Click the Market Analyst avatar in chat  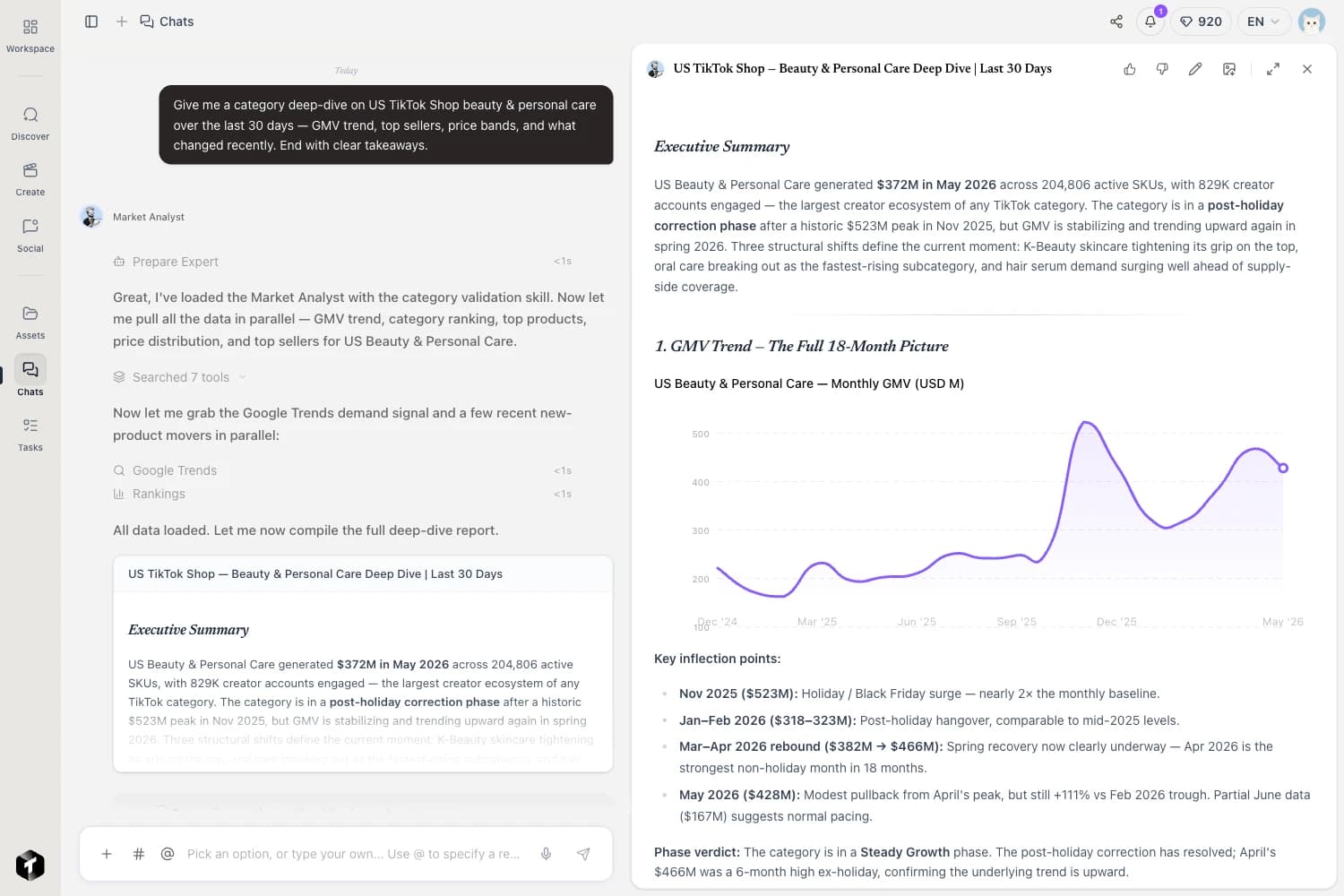[x=91, y=217]
